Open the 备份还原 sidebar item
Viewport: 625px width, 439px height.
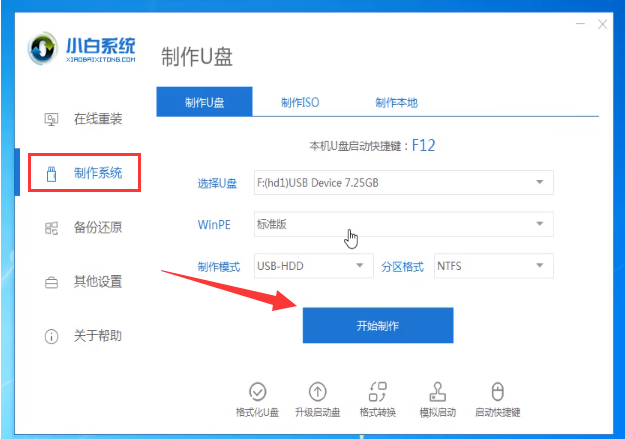coord(83,228)
